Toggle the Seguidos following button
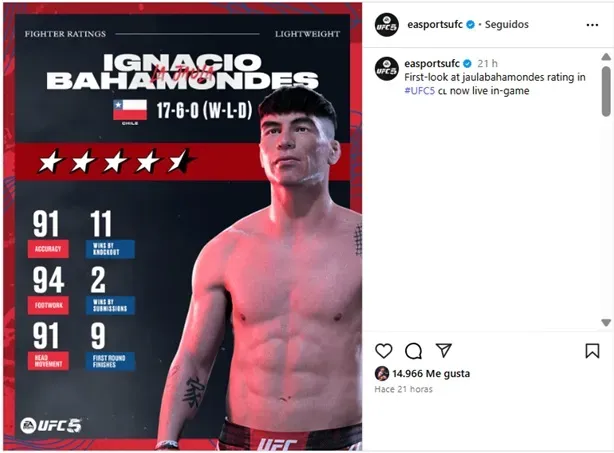614x453 pixels. click(507, 24)
